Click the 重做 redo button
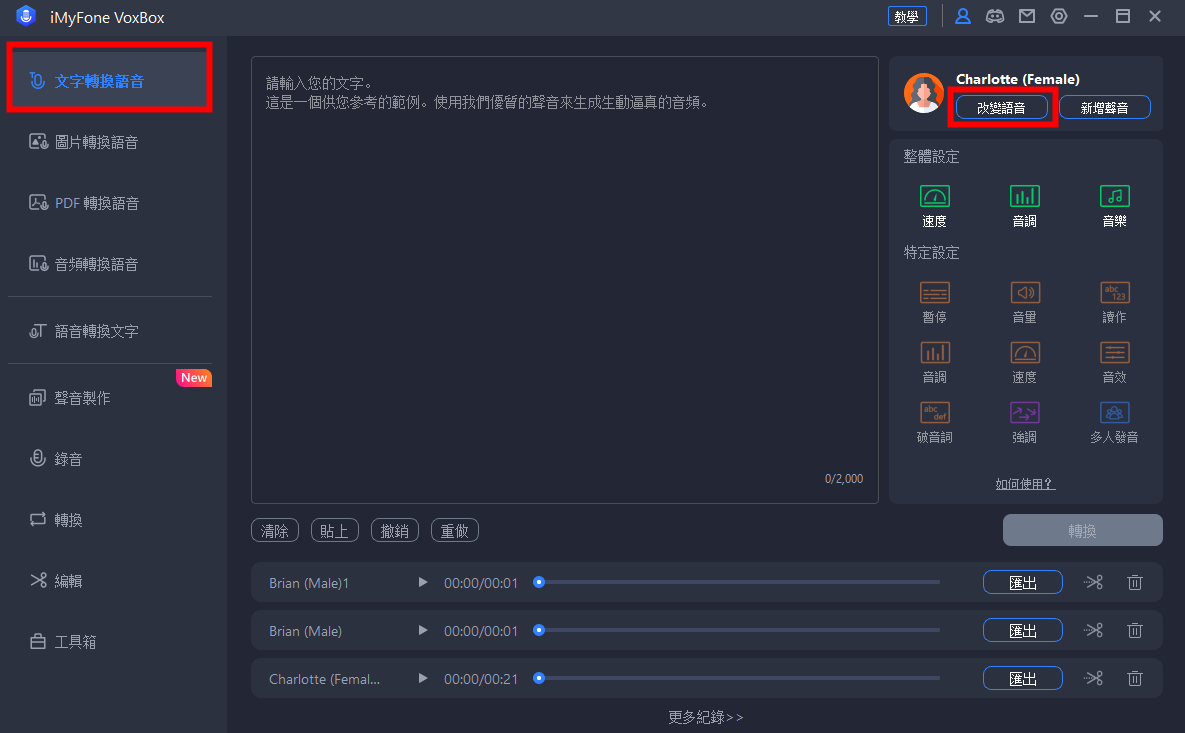This screenshot has height=733, width=1185. click(x=454, y=530)
